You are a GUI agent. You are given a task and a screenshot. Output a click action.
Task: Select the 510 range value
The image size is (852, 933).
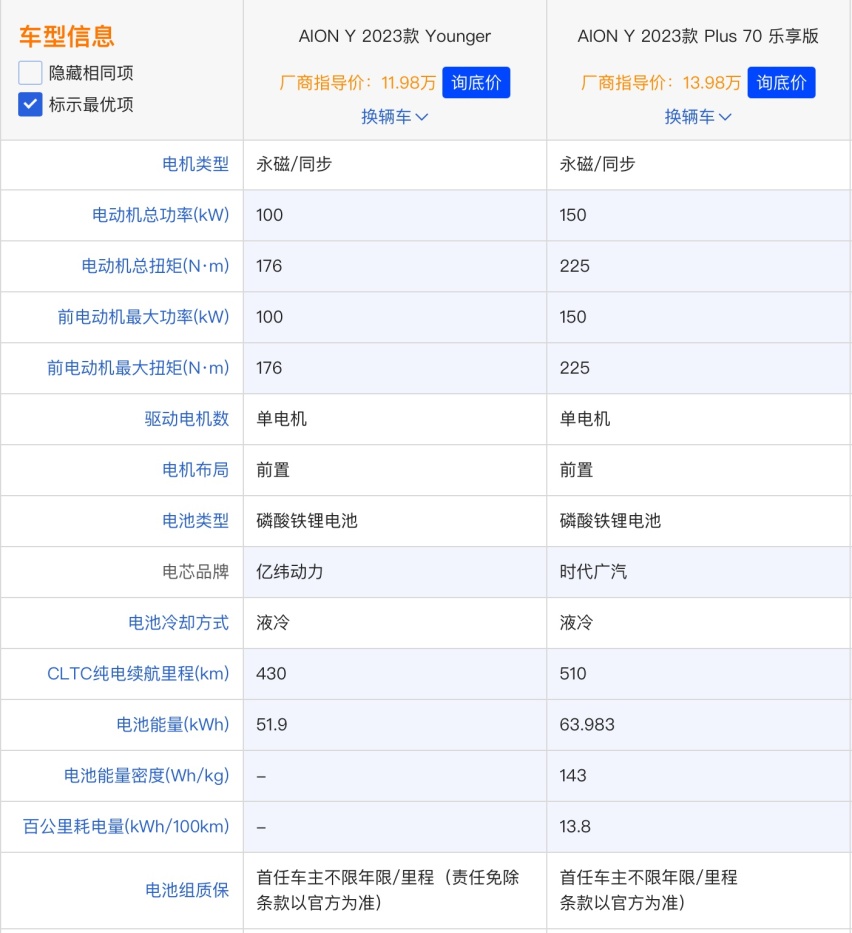pos(573,674)
